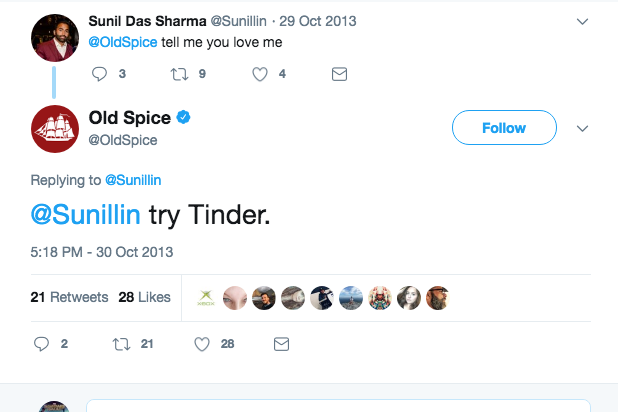Image resolution: width=618 pixels, height=412 pixels.
Task: Retweet Sunil's original tweet
Action: click(x=180, y=73)
